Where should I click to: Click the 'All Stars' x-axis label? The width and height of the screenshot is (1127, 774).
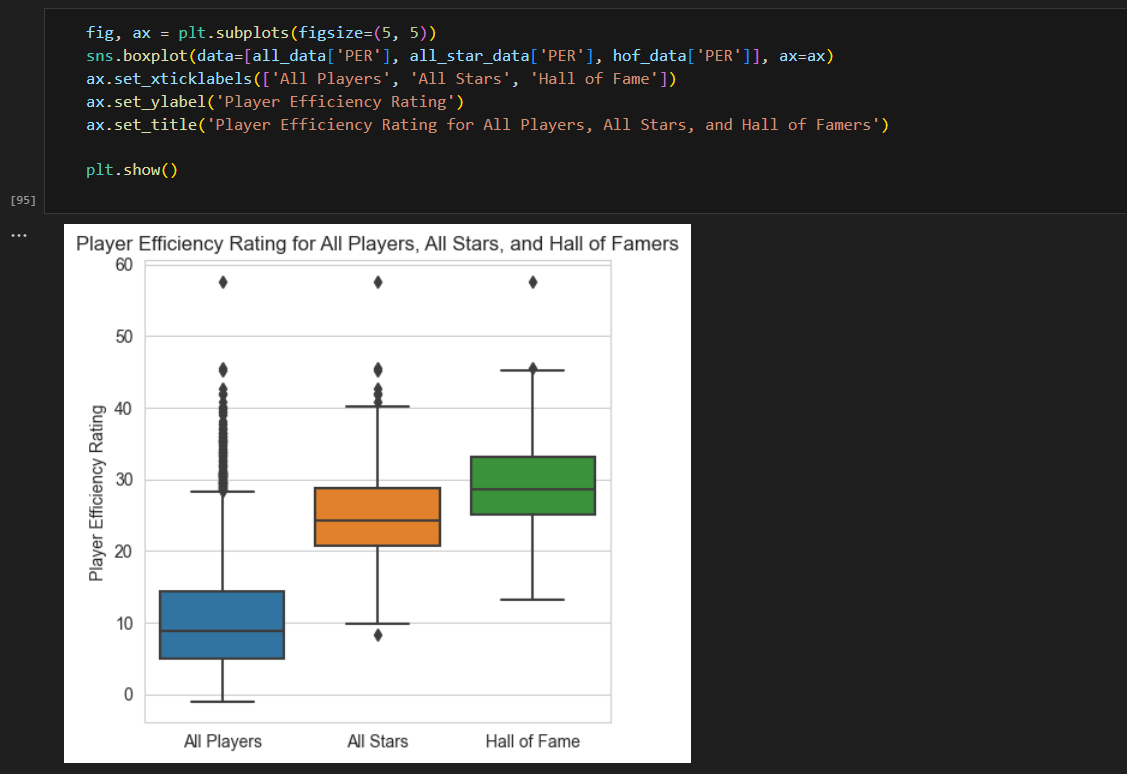[x=377, y=741]
